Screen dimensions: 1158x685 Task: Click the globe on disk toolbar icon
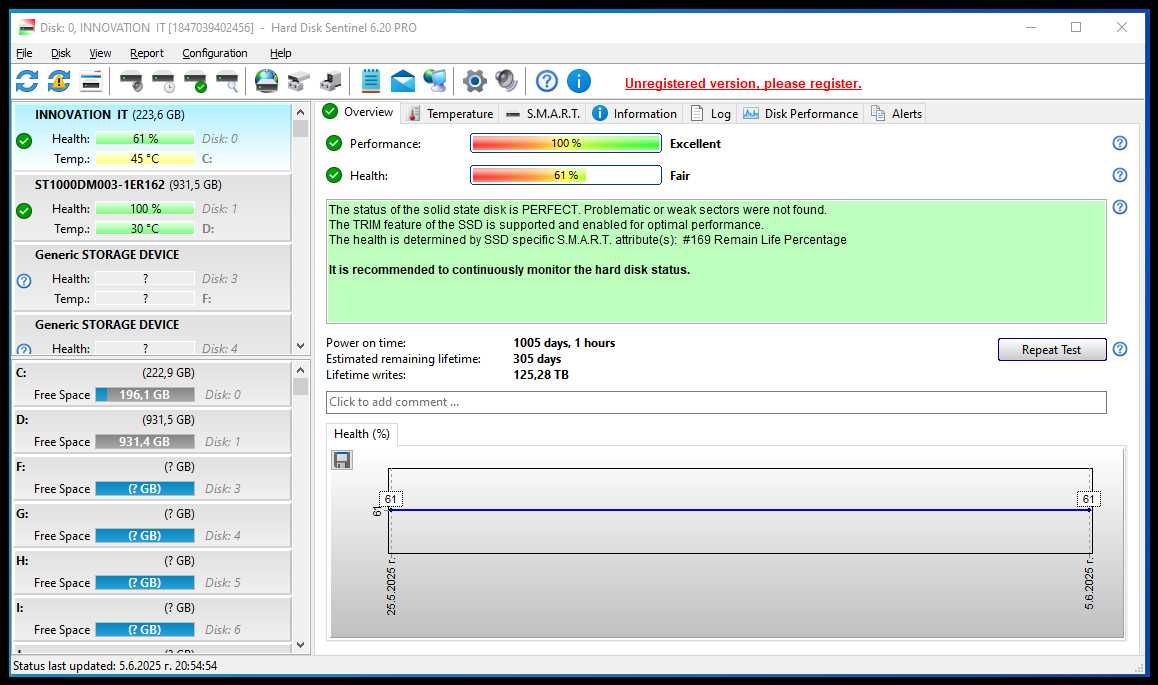tap(267, 81)
